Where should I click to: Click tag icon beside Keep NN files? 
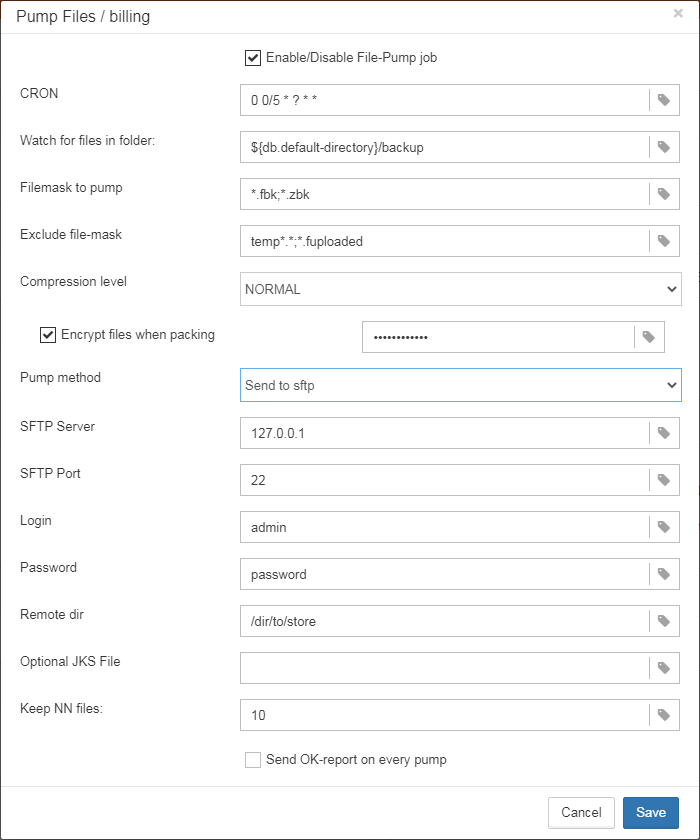(664, 715)
